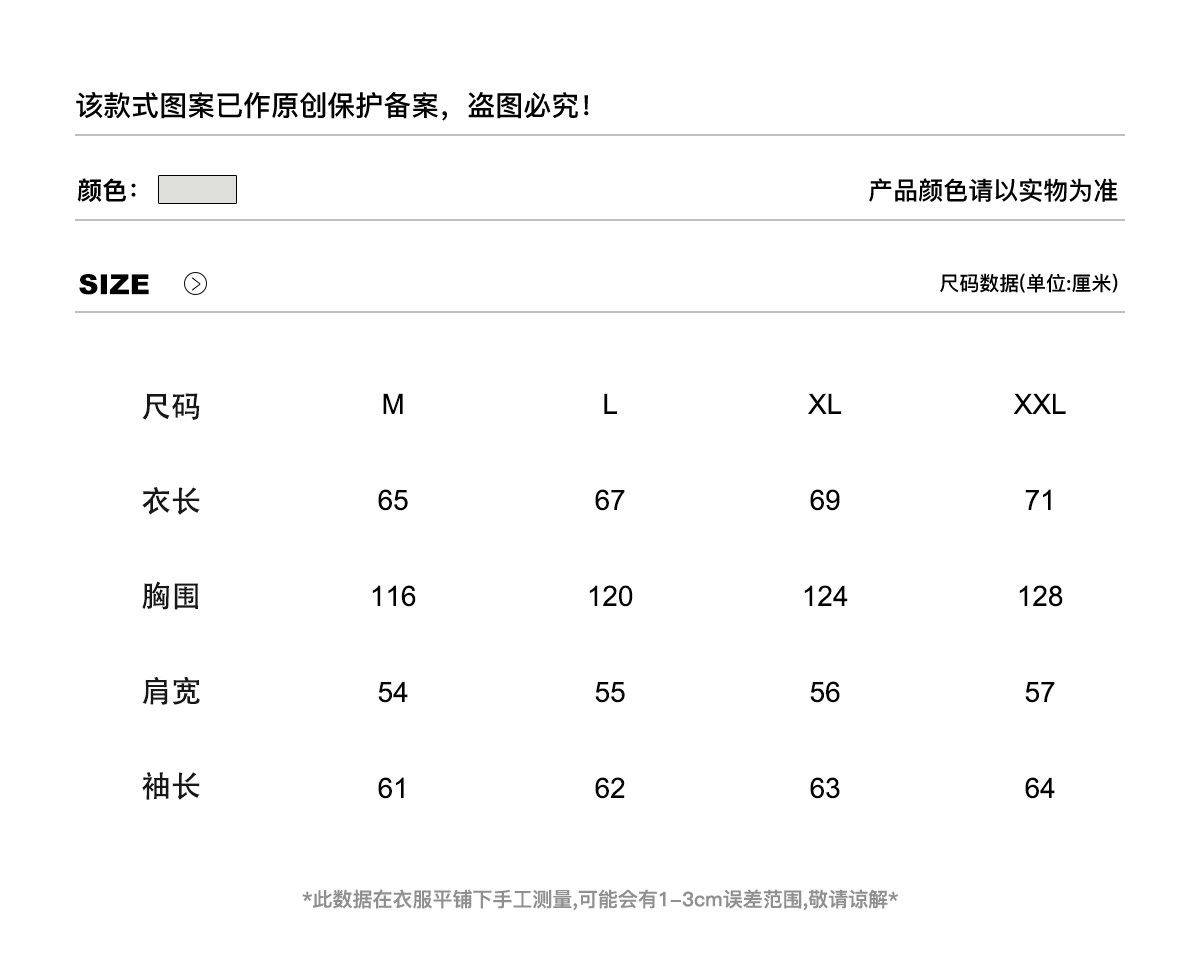The width and height of the screenshot is (1200, 980).
Task: Click the 'XL' size column header
Action: point(825,404)
